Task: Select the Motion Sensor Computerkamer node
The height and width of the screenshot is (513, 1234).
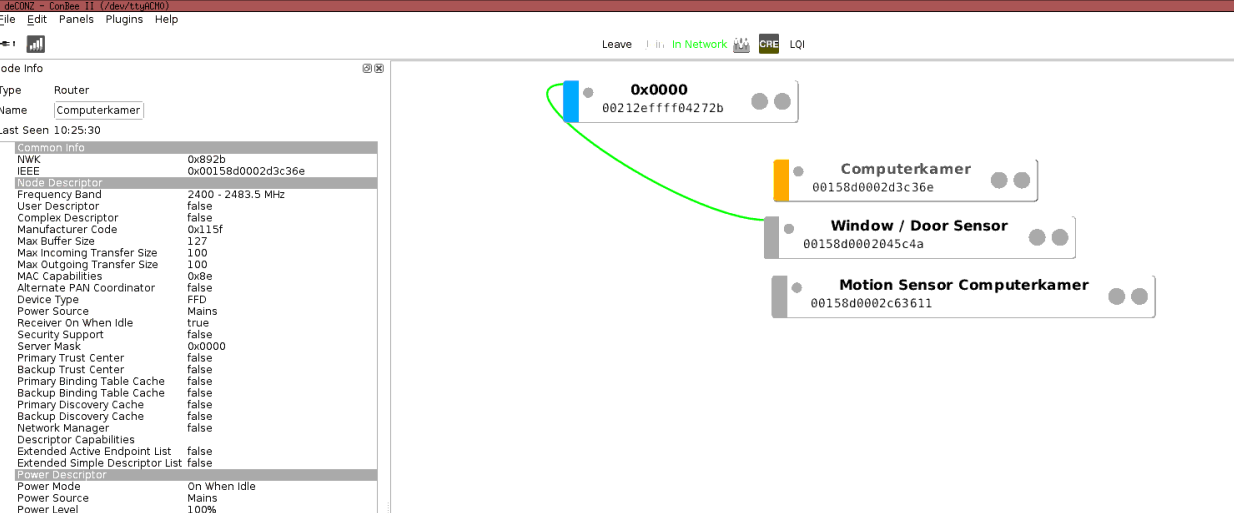Action: [963, 296]
